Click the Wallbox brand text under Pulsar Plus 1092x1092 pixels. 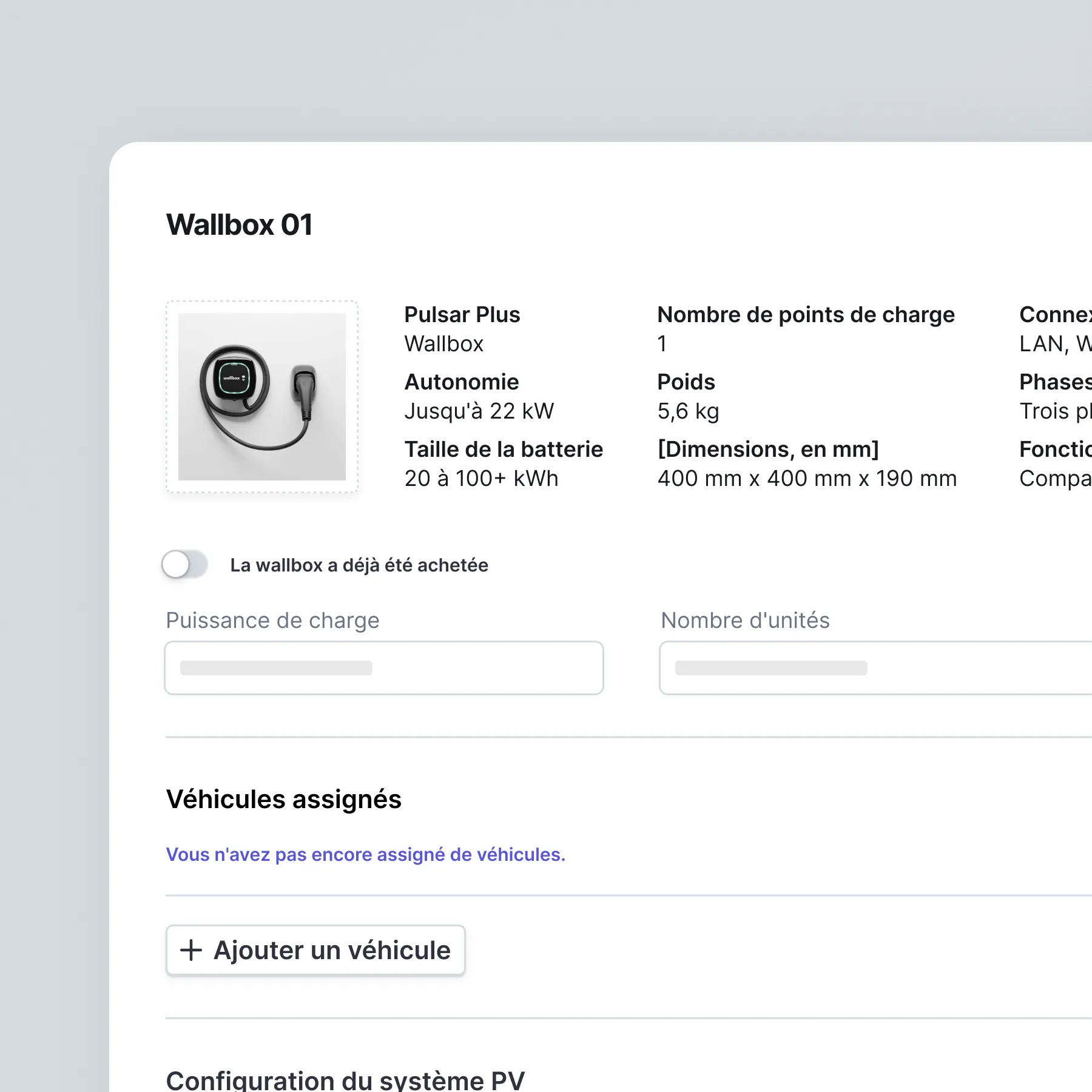[x=444, y=344]
